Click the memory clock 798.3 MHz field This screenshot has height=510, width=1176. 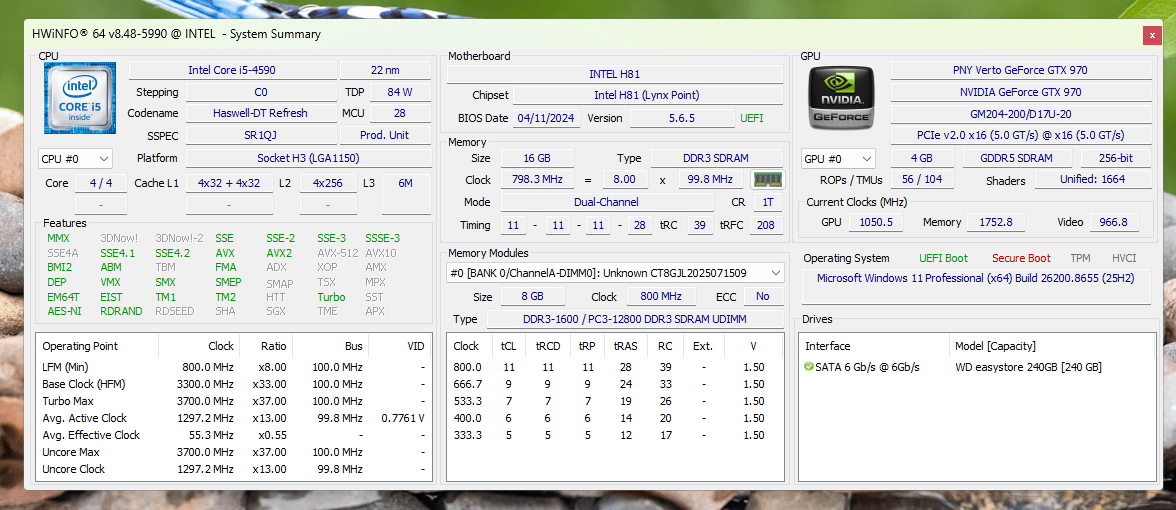pyautogui.click(x=537, y=179)
